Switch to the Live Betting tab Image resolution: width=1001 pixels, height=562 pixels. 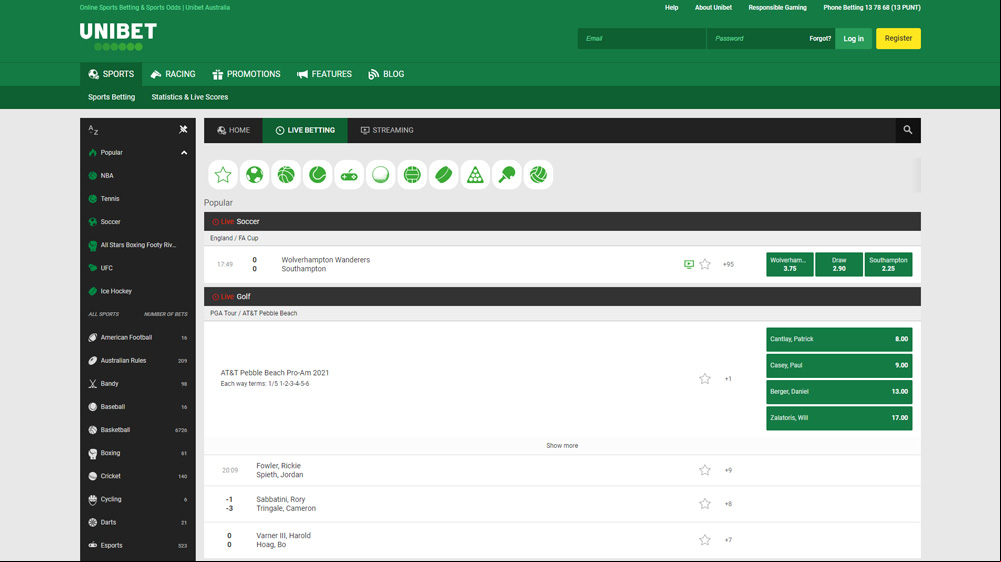[x=305, y=130]
